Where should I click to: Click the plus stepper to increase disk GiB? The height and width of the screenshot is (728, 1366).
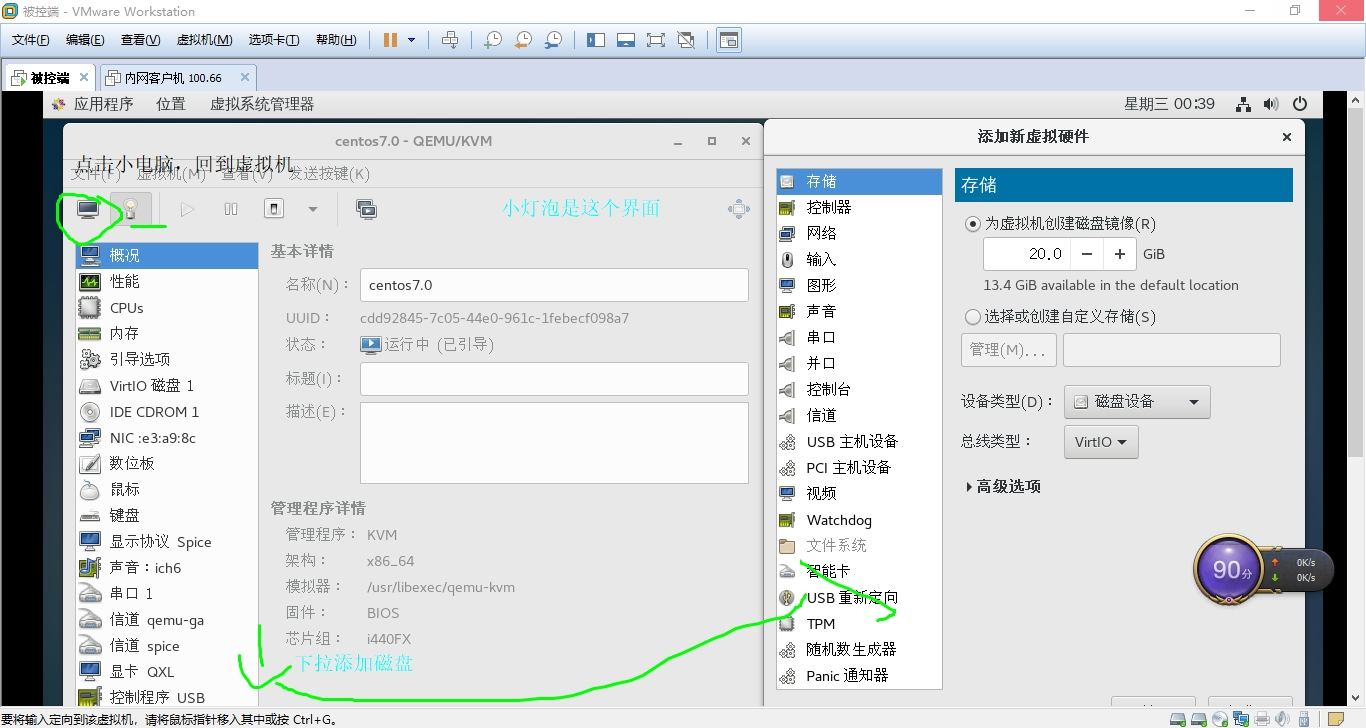[x=1120, y=254]
